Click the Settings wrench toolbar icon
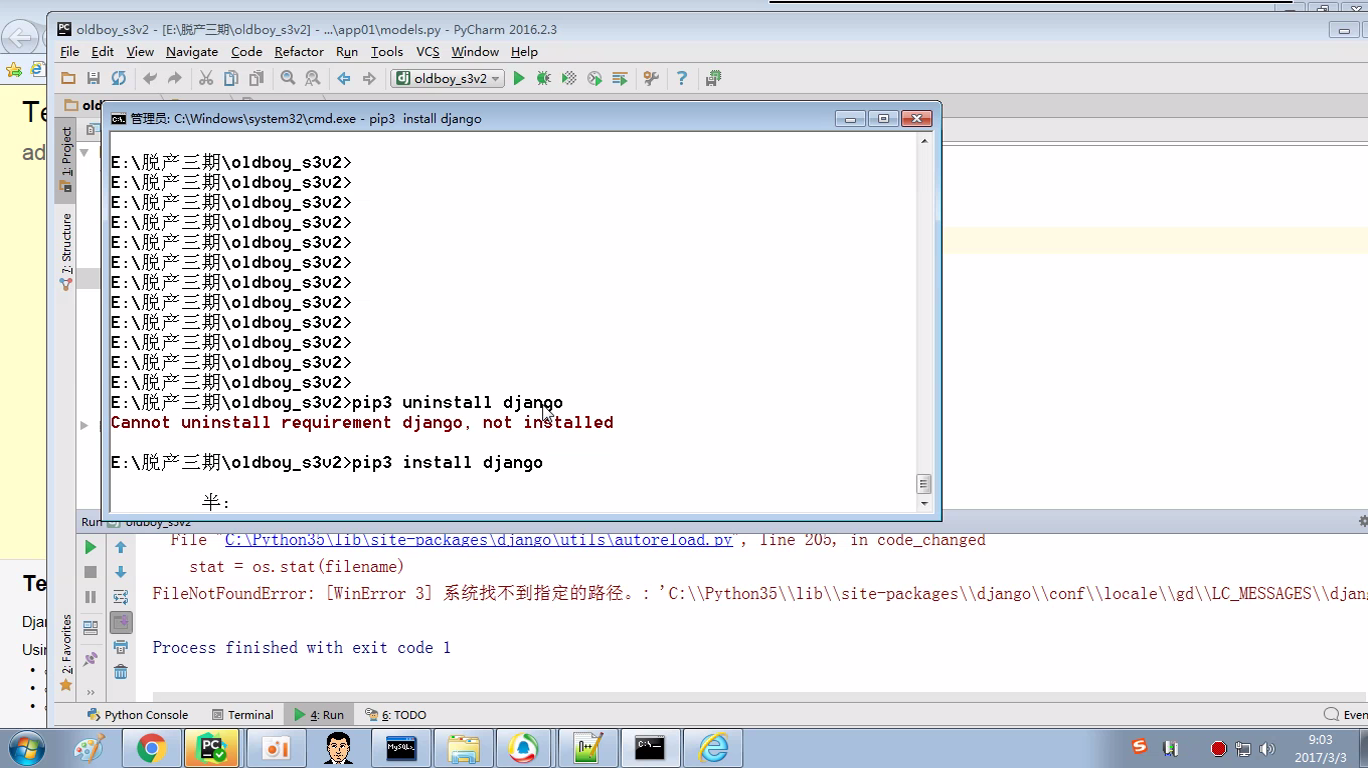 tap(651, 78)
